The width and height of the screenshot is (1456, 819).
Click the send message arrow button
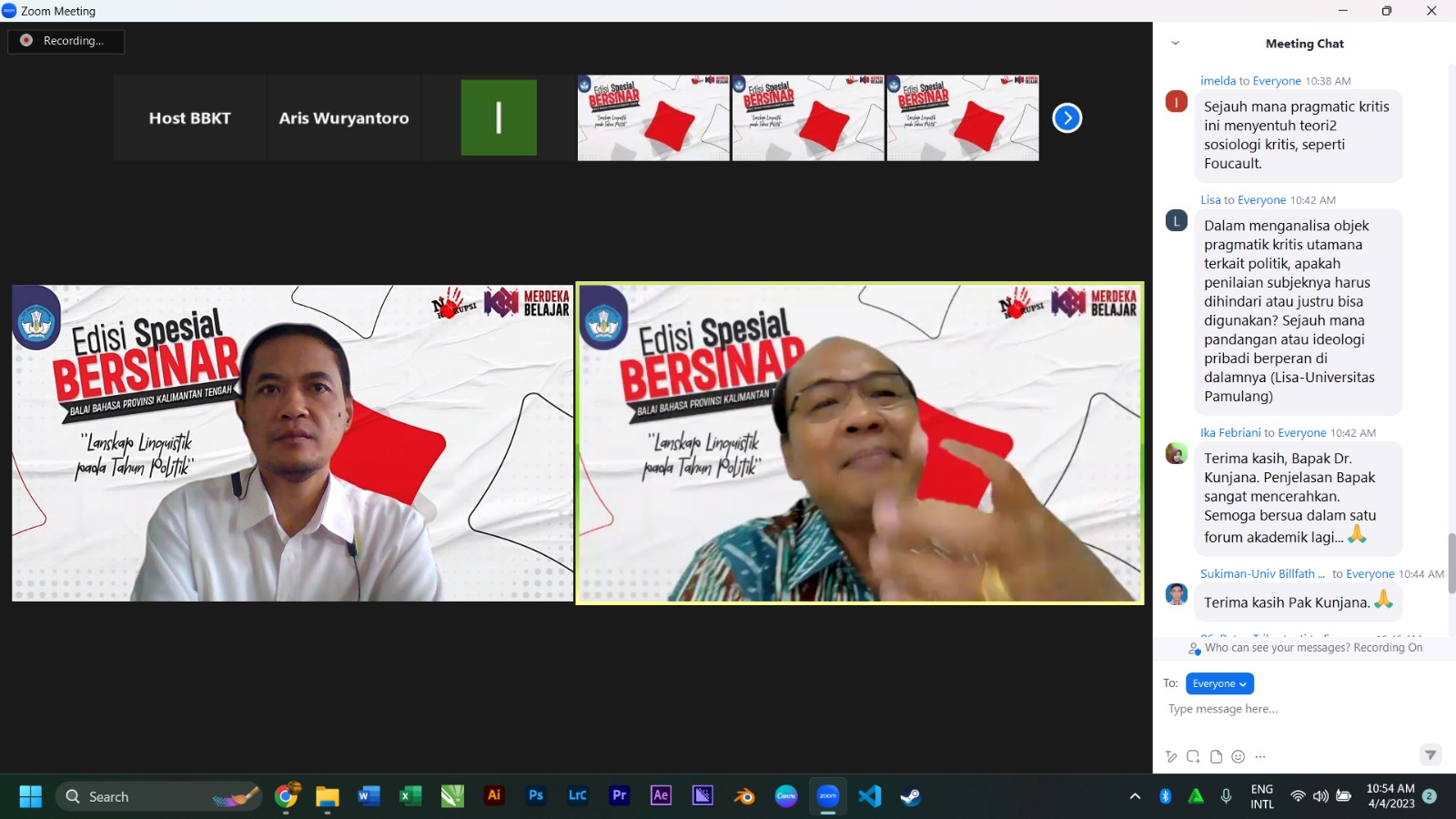point(1431,754)
